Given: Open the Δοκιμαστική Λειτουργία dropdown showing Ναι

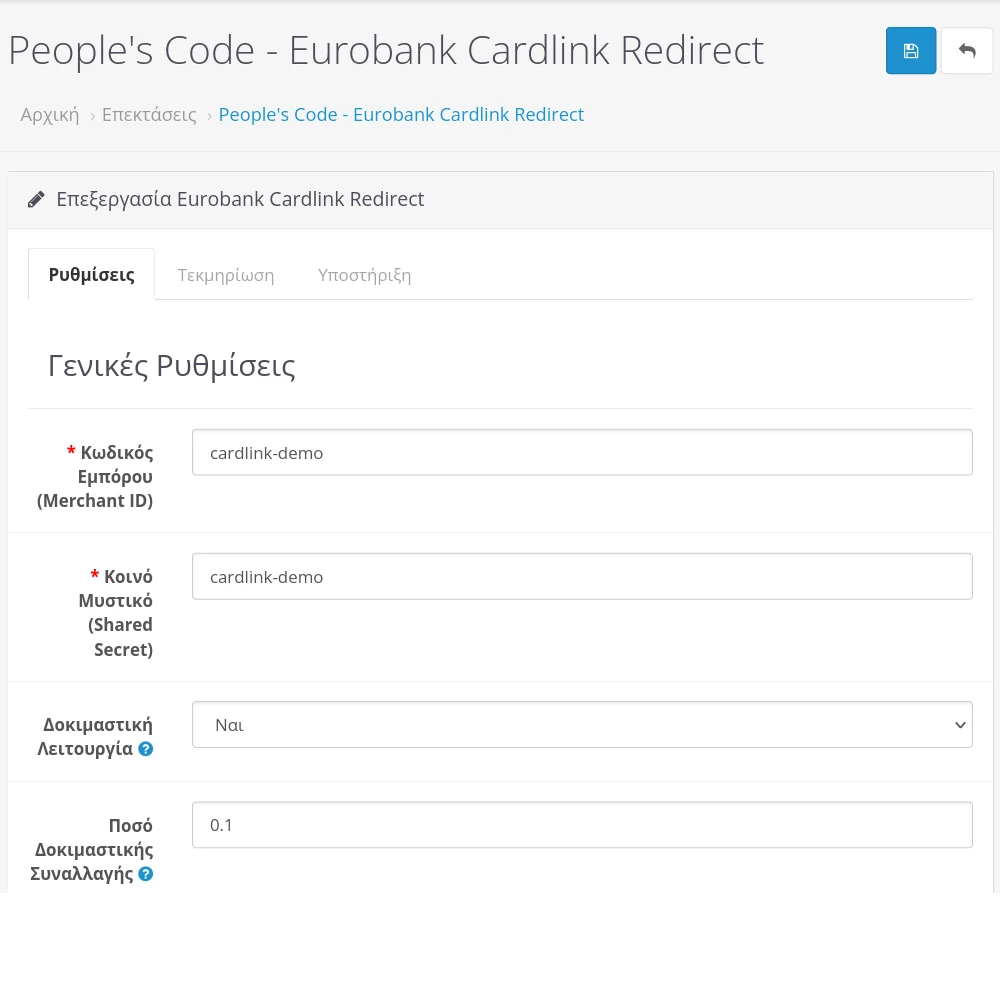Looking at the screenshot, I should 581,725.
